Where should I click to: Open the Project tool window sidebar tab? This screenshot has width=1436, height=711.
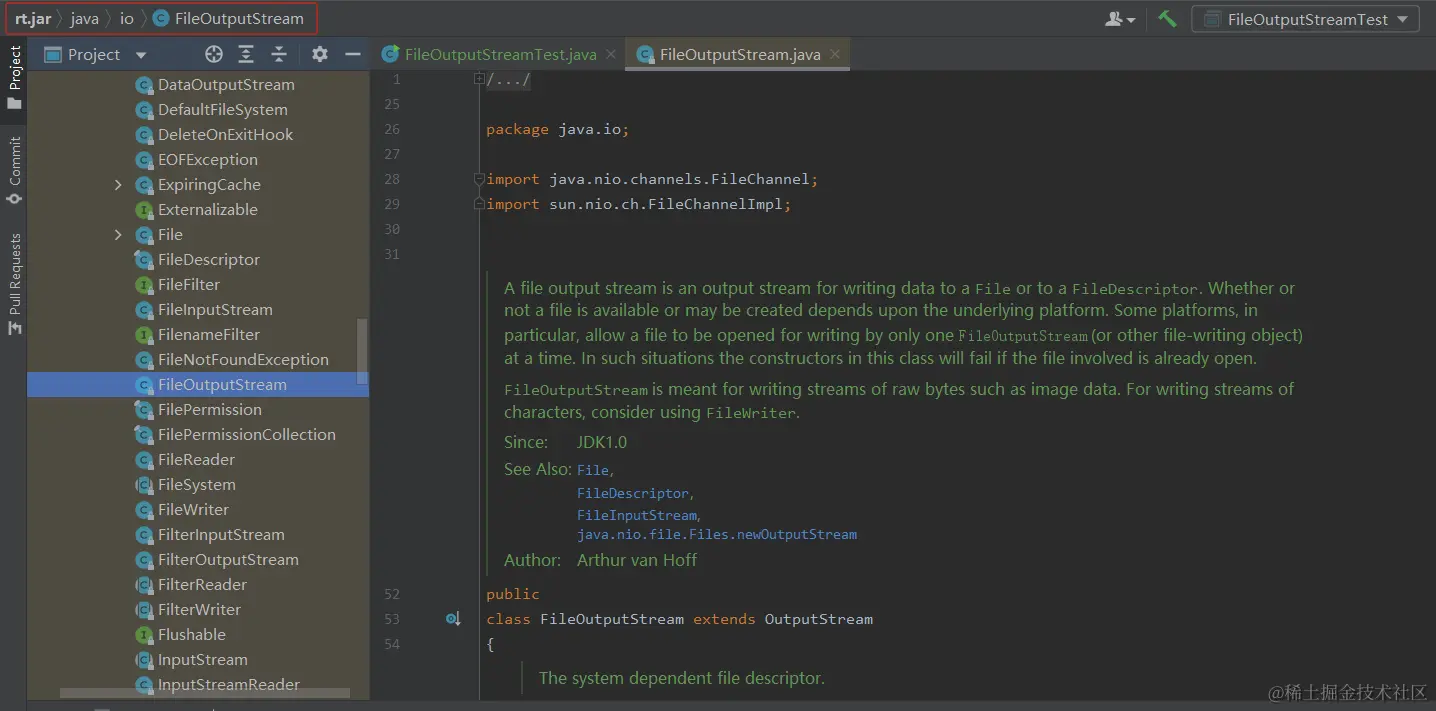pos(14,77)
